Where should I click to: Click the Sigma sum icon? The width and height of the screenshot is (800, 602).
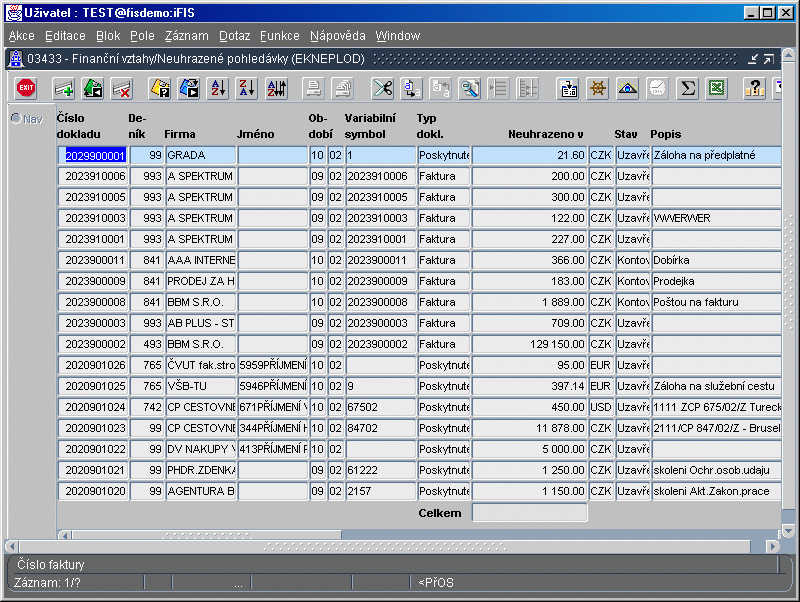(x=687, y=88)
